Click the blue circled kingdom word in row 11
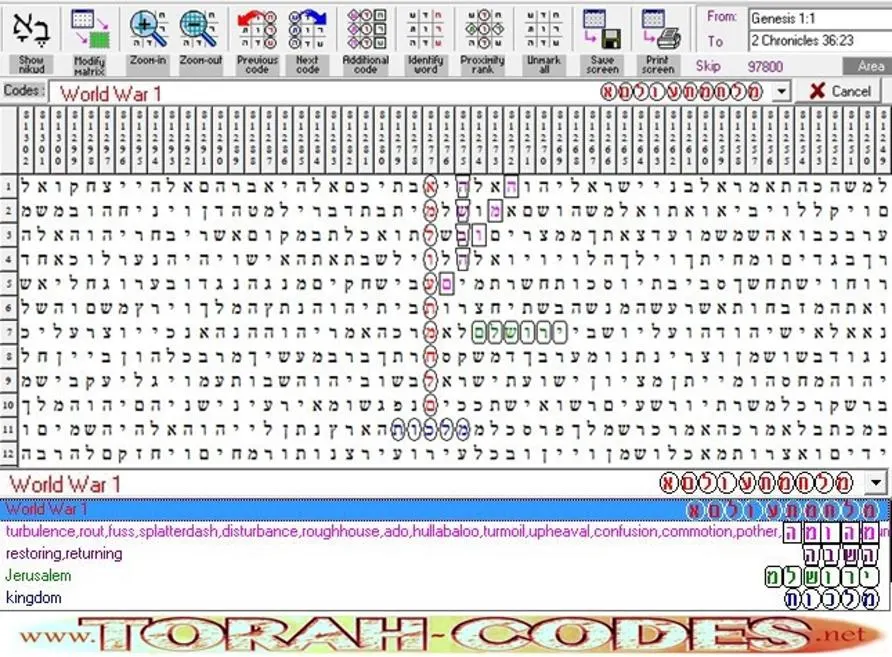The height and width of the screenshot is (657, 892). [x=431, y=429]
